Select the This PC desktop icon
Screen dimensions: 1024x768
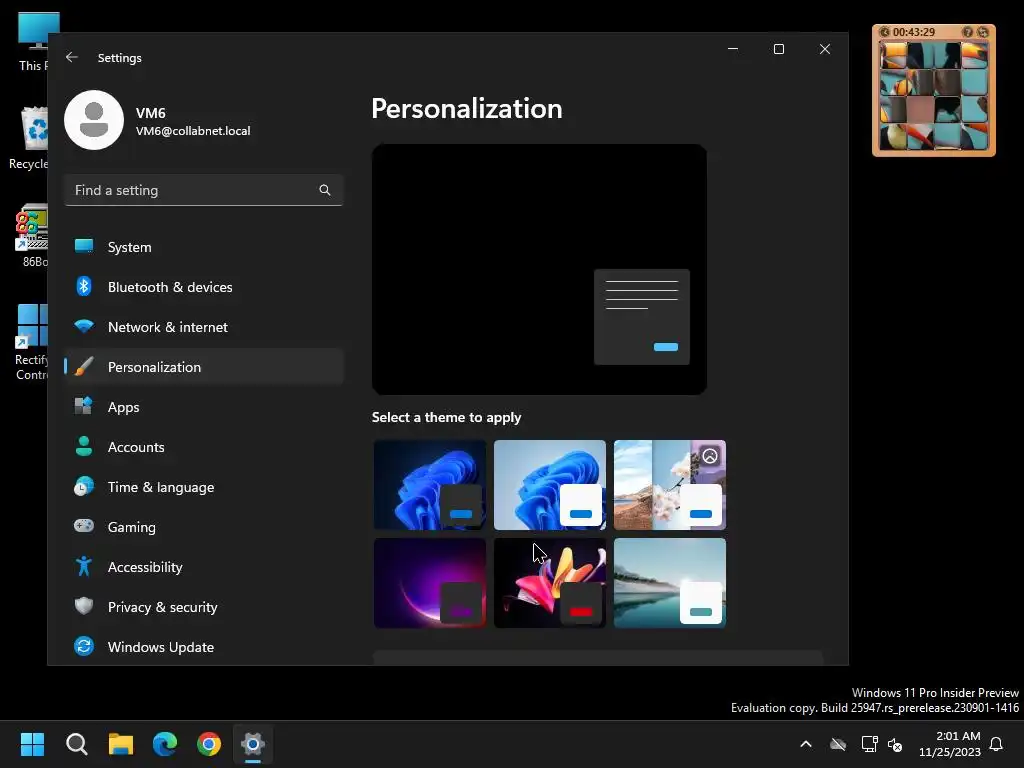point(31,42)
